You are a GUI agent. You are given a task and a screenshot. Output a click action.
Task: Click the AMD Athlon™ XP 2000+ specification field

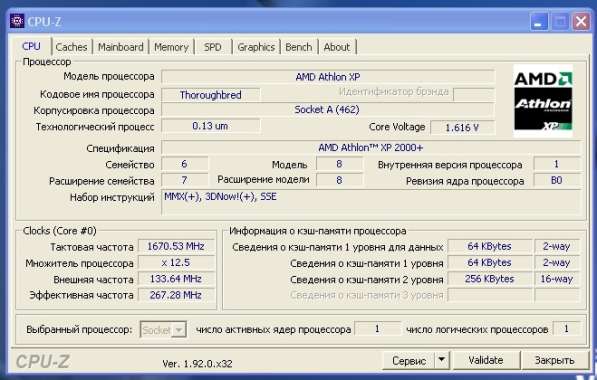371,148
